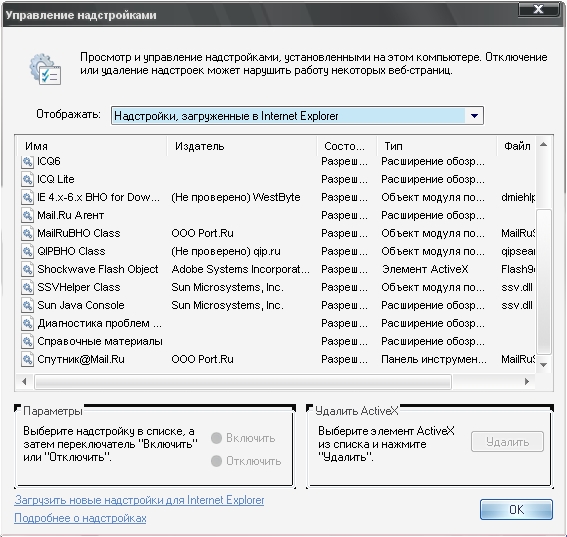Click file qipsear cell
Screen dimensions: 567x537
tap(518, 251)
